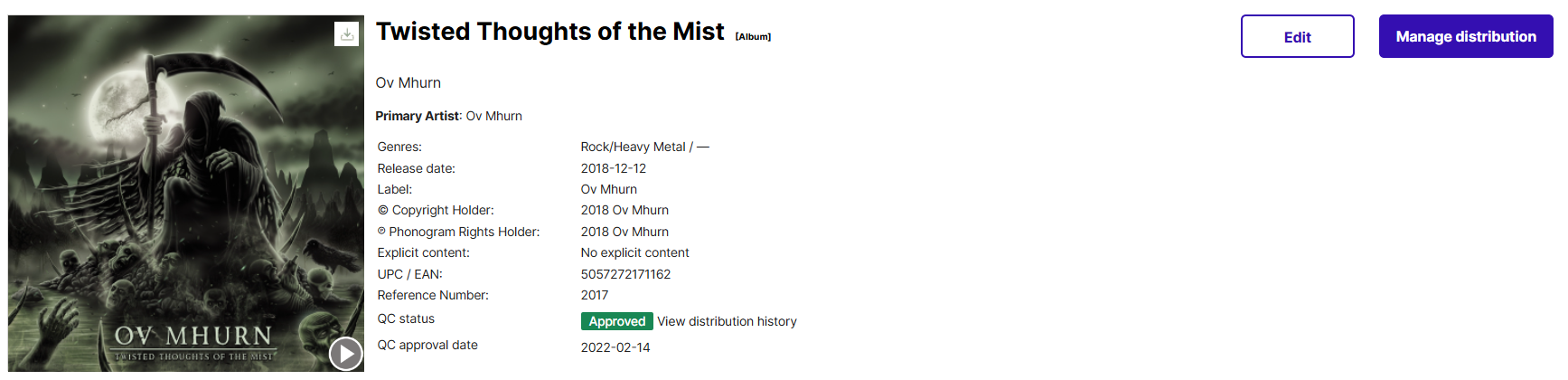Click the No explicit content value
The width and height of the screenshot is (1568, 380).
pos(634,252)
